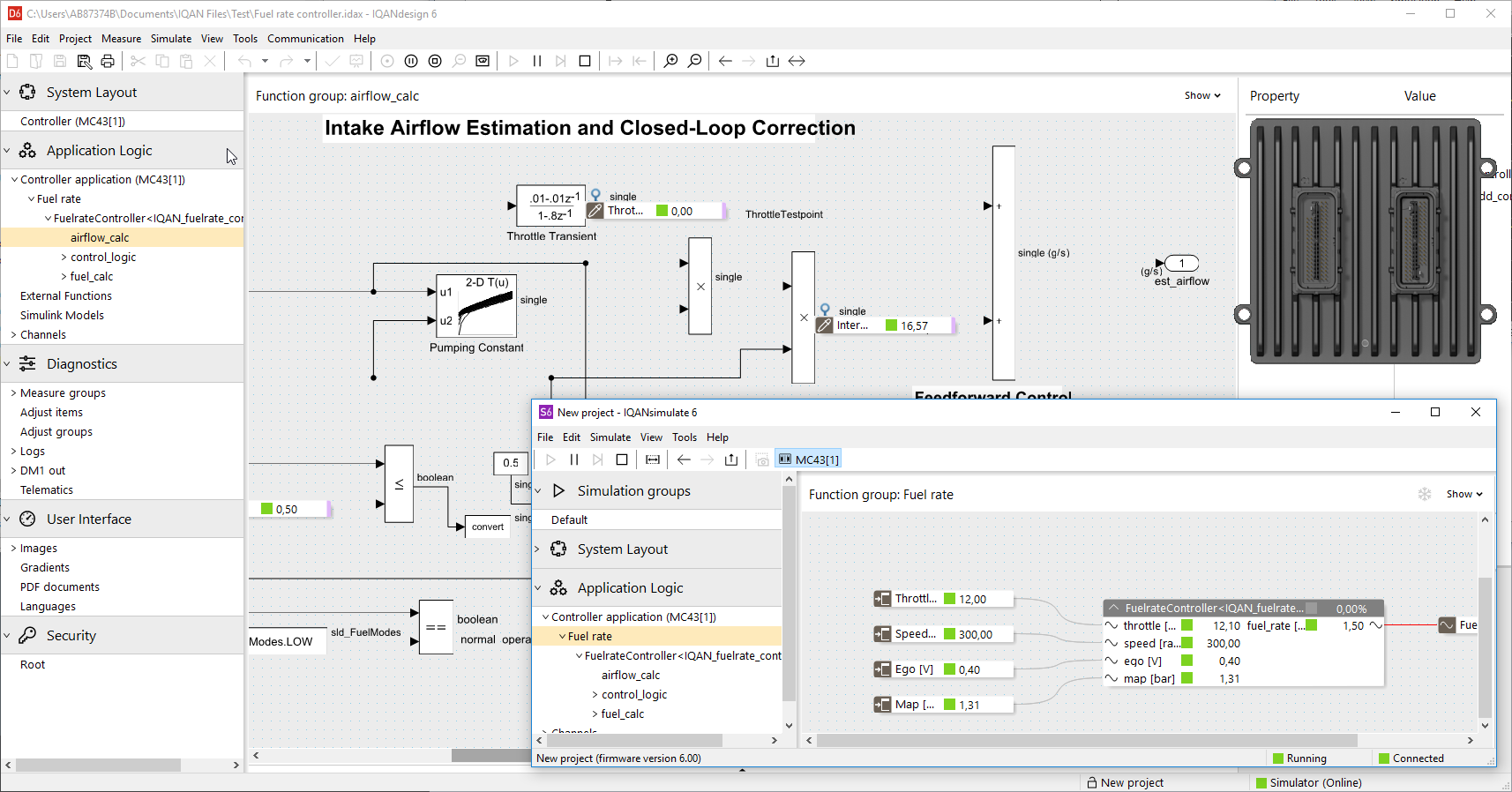Click the fit-to-width double arrow icon
Viewport: 1512px width, 792px height.
pyautogui.click(x=797, y=61)
